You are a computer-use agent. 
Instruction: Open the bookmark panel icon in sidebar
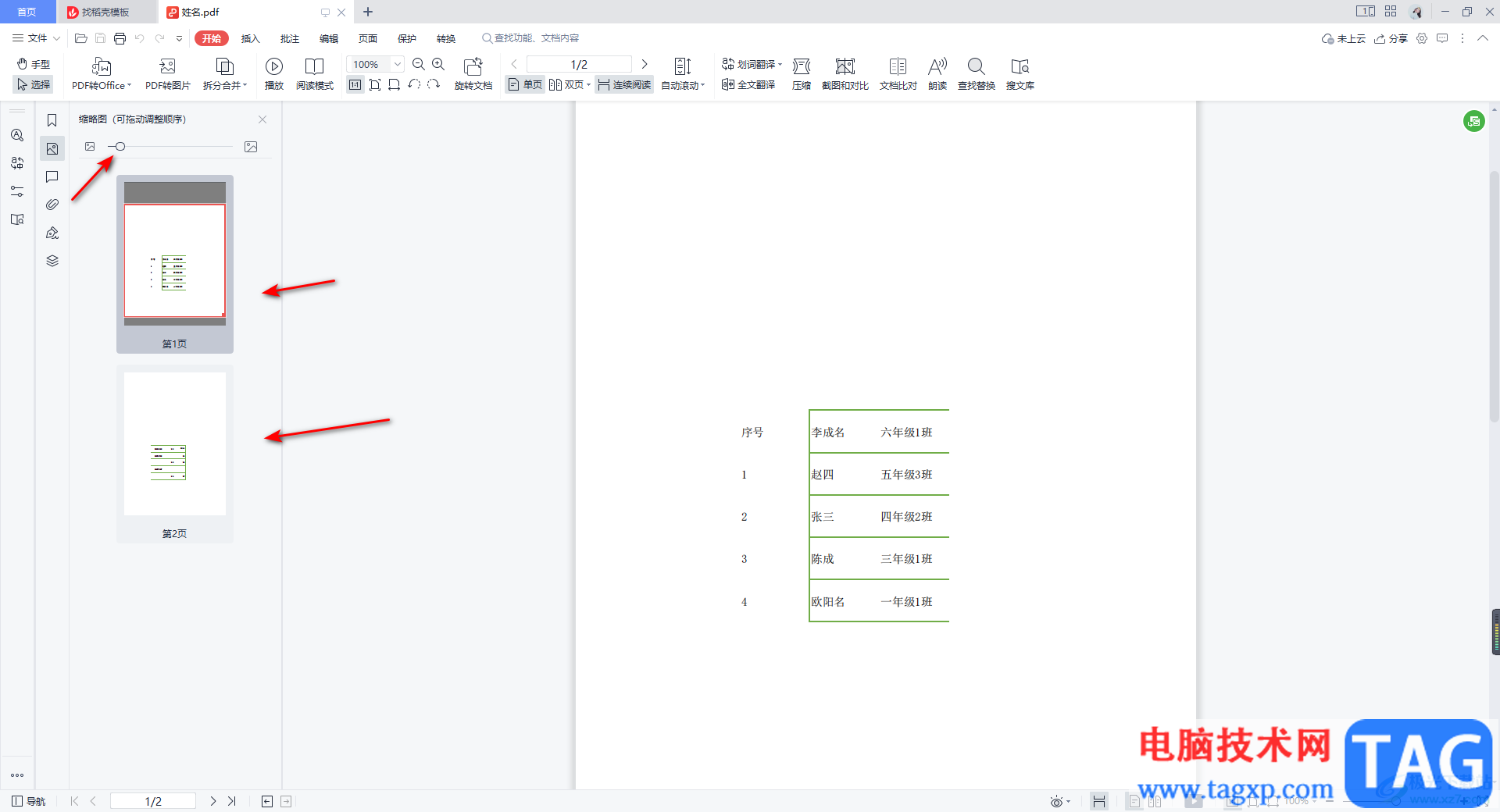(52, 120)
